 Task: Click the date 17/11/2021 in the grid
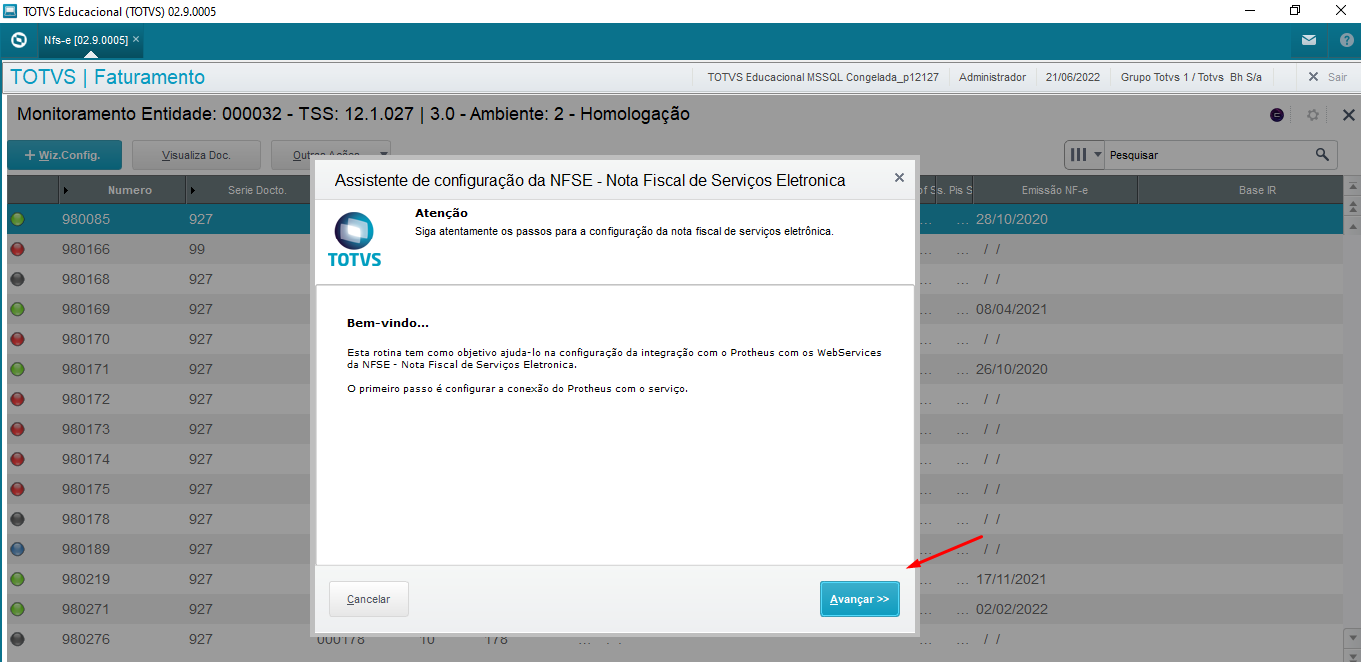tap(1012, 579)
